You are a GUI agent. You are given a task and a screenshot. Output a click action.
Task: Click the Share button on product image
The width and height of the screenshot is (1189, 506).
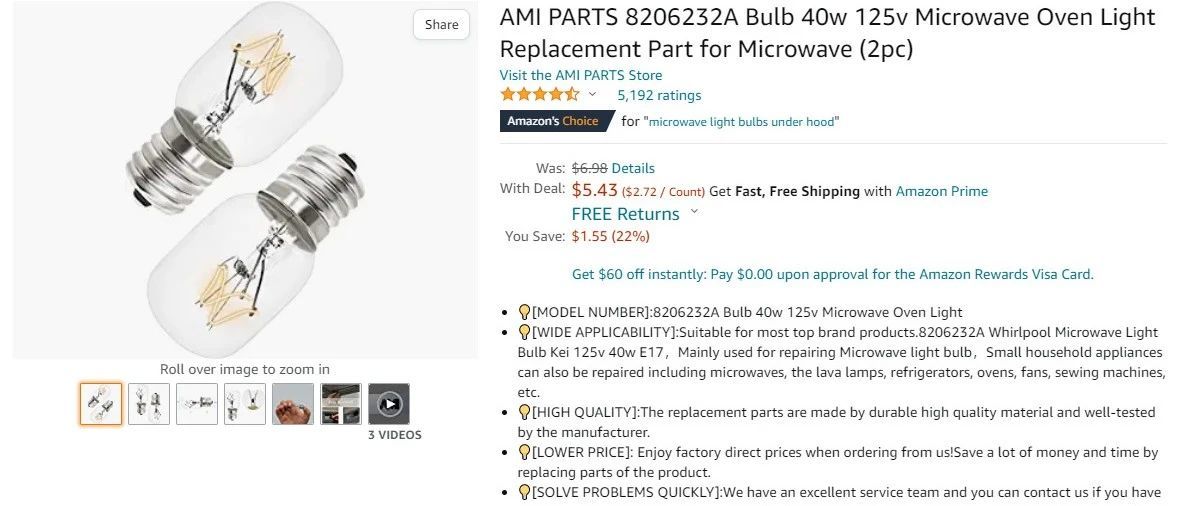coord(441,25)
